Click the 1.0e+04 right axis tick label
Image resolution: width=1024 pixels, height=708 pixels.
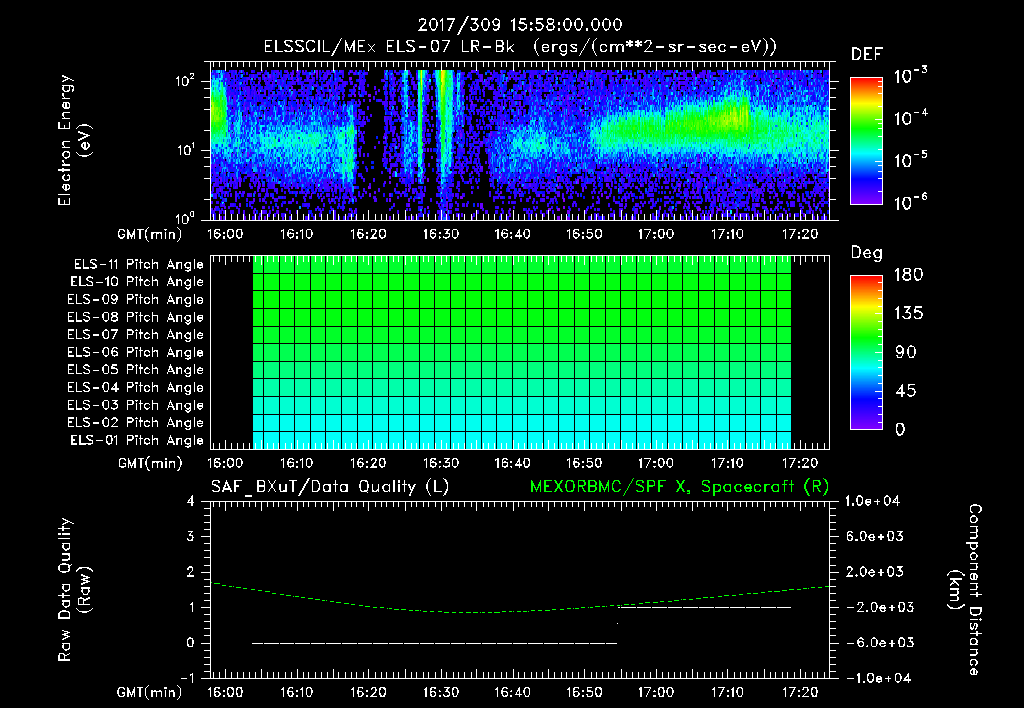pos(874,501)
